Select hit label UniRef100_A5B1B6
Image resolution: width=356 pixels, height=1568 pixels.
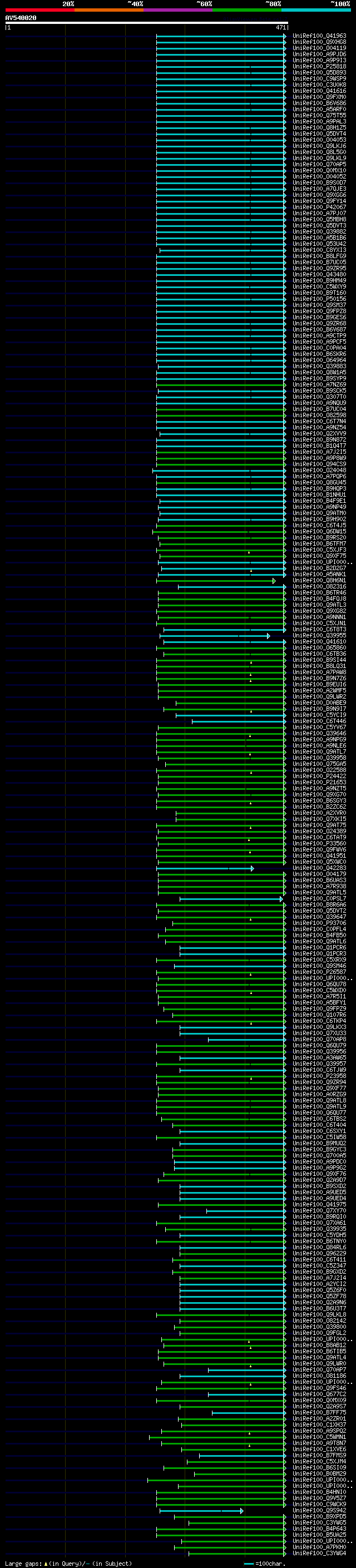coord(319,238)
